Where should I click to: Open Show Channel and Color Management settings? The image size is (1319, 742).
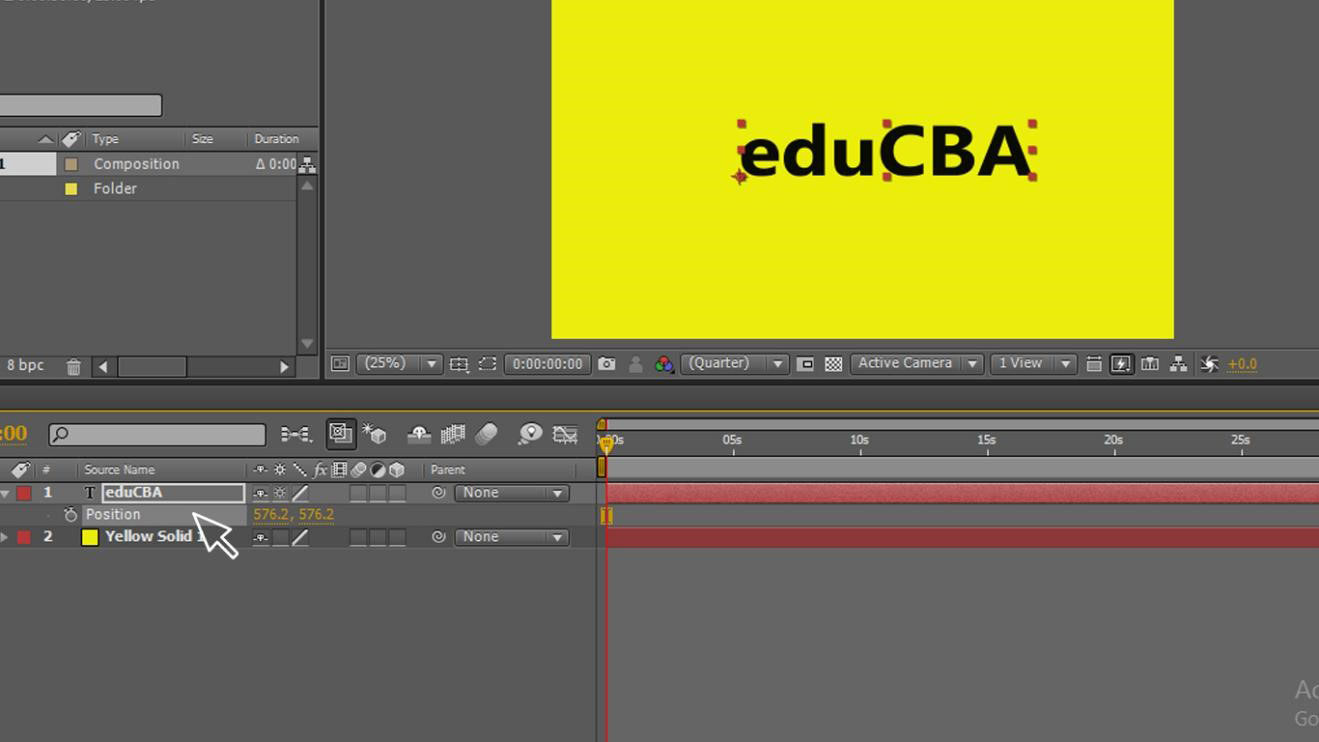coord(664,364)
